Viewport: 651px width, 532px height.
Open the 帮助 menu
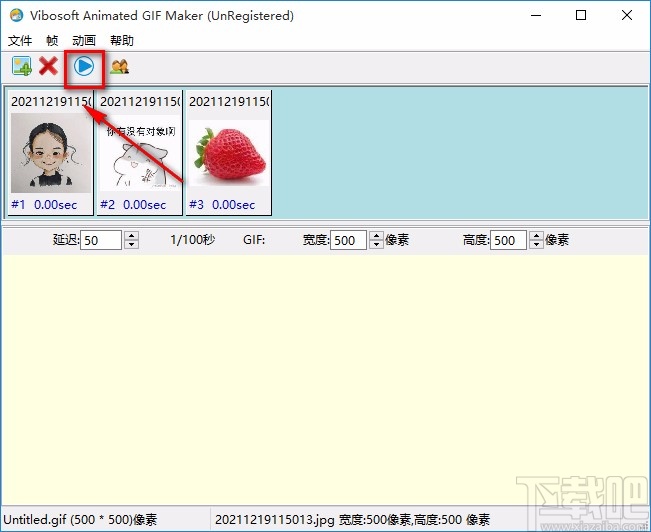coord(122,41)
